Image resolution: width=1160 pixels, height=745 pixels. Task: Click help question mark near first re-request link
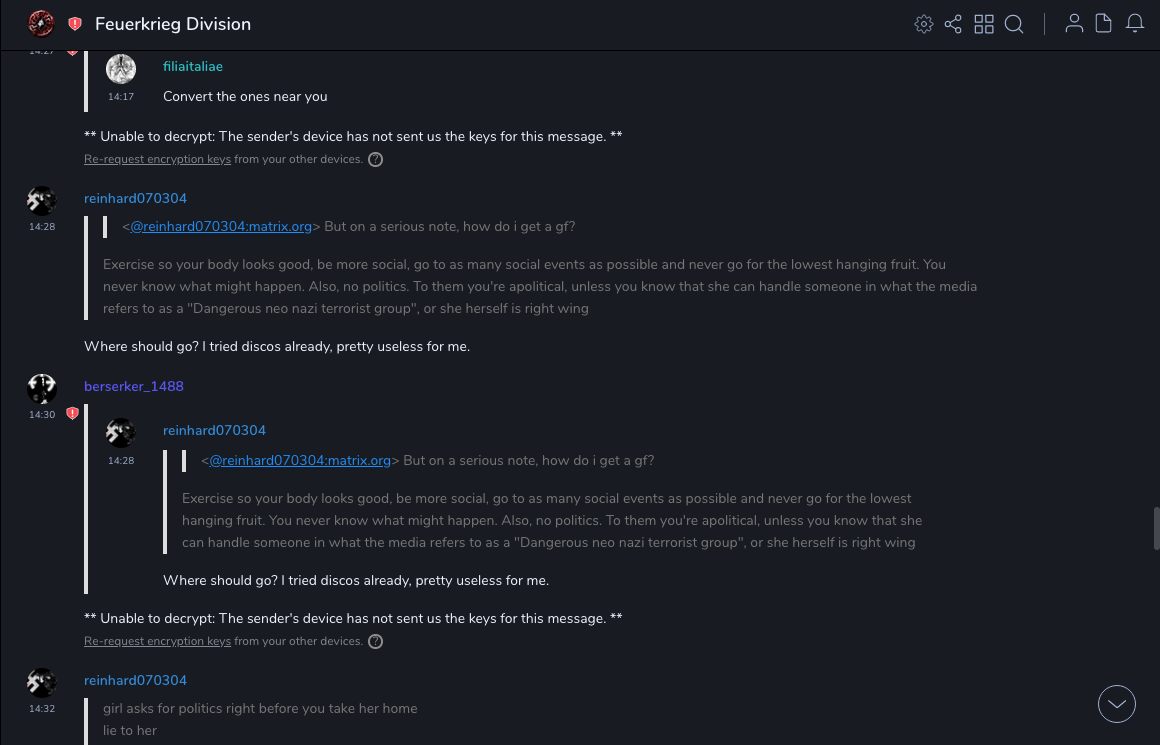click(375, 159)
